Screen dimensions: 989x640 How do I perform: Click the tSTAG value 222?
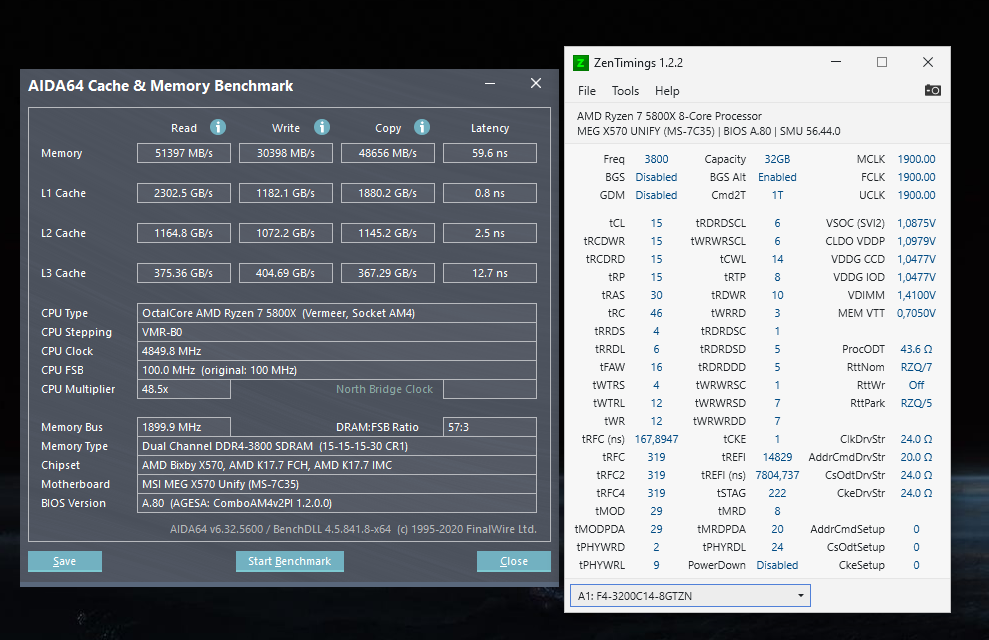point(777,493)
